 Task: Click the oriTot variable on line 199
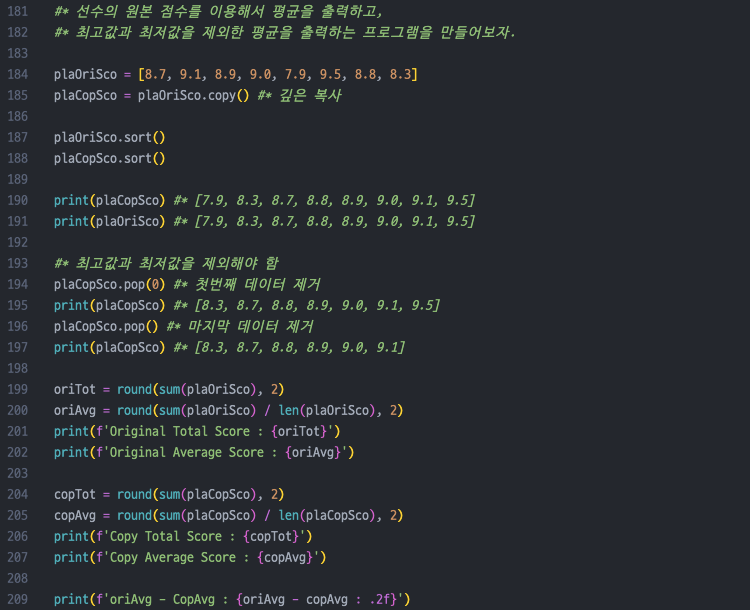click(75, 389)
